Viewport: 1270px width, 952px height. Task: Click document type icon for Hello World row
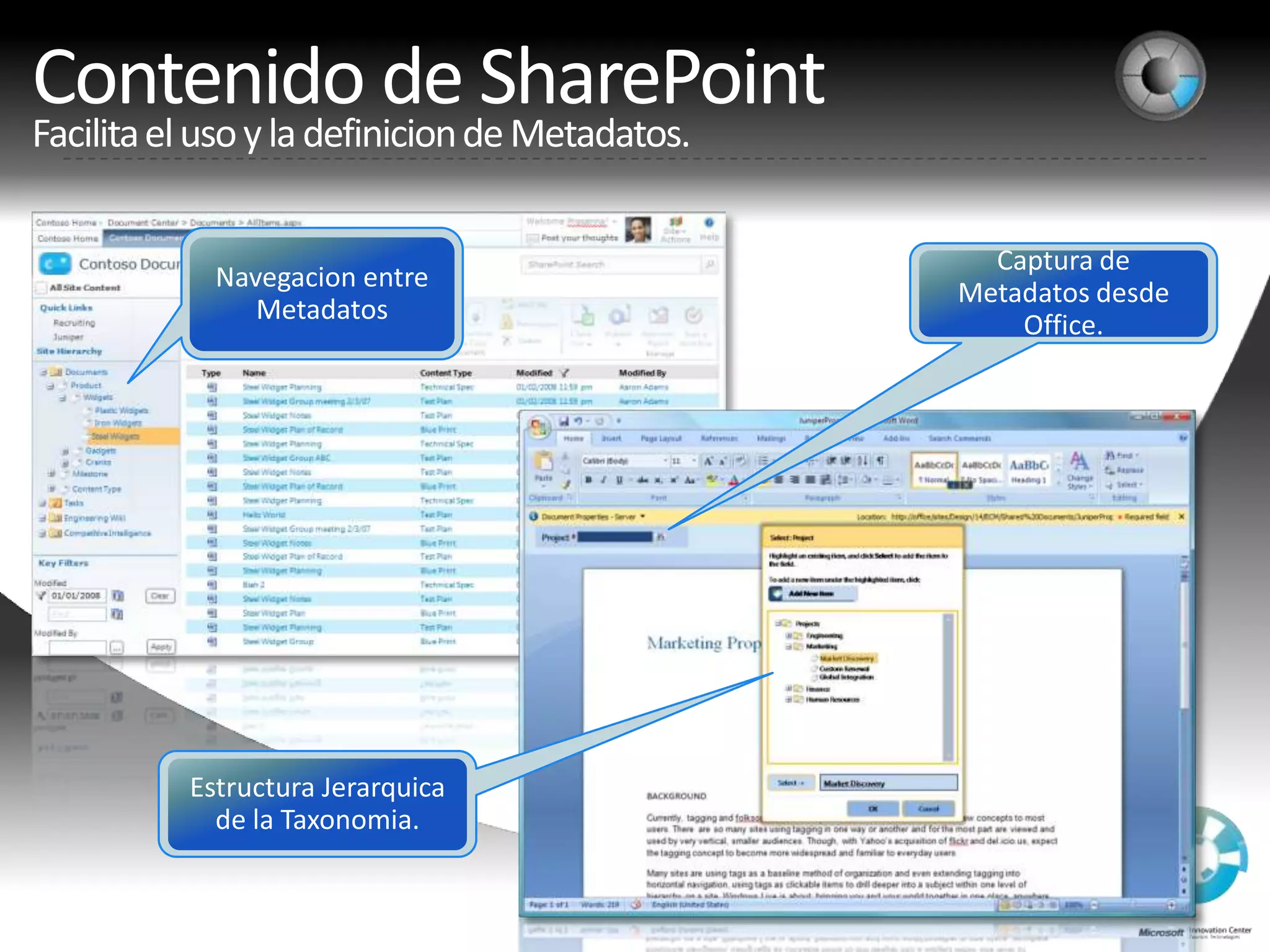212,514
